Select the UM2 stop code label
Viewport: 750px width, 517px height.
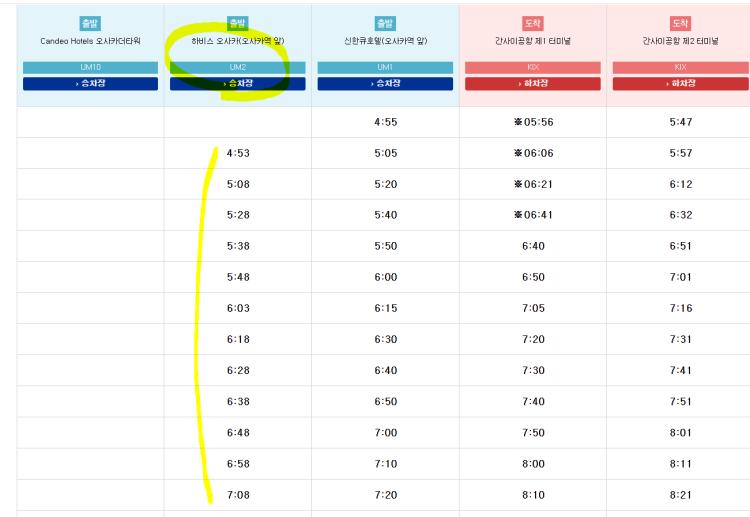[237, 67]
